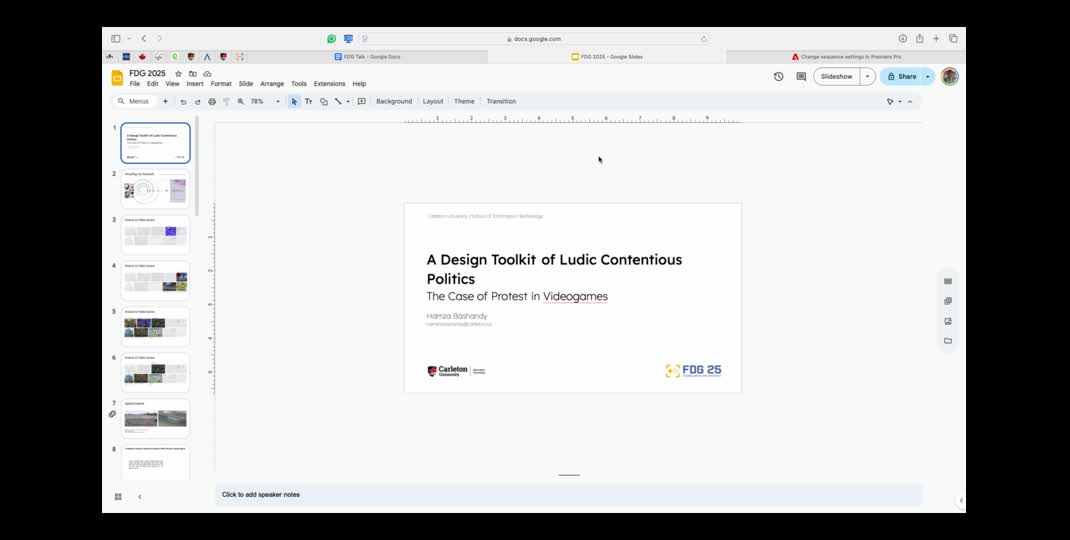The height and width of the screenshot is (540, 1070).
Task: Switch to grid view of slides
Action: [118, 496]
